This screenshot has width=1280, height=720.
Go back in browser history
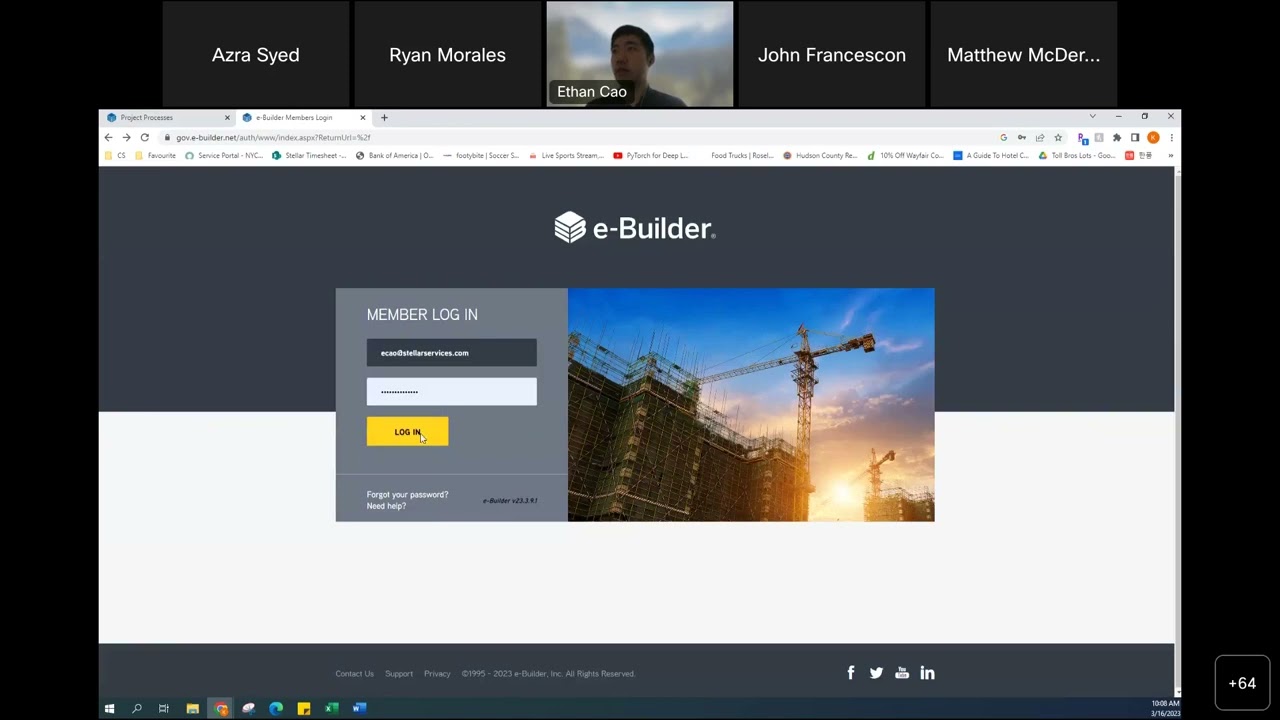[x=109, y=137]
